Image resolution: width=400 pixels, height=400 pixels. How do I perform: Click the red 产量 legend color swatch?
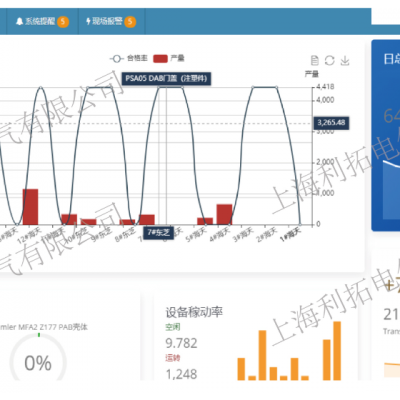pyautogui.click(x=160, y=59)
